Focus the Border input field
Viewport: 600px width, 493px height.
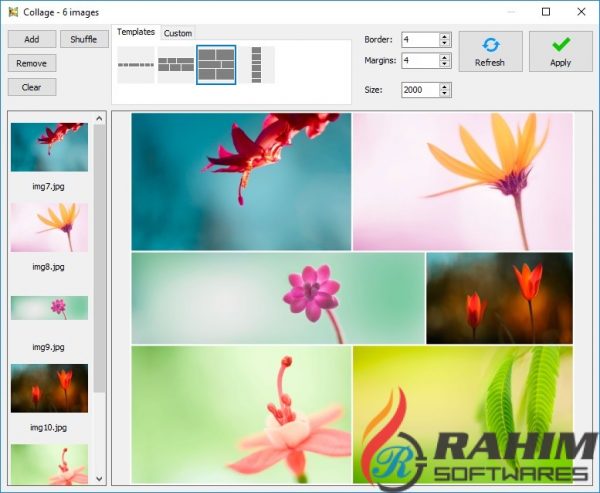click(420, 39)
